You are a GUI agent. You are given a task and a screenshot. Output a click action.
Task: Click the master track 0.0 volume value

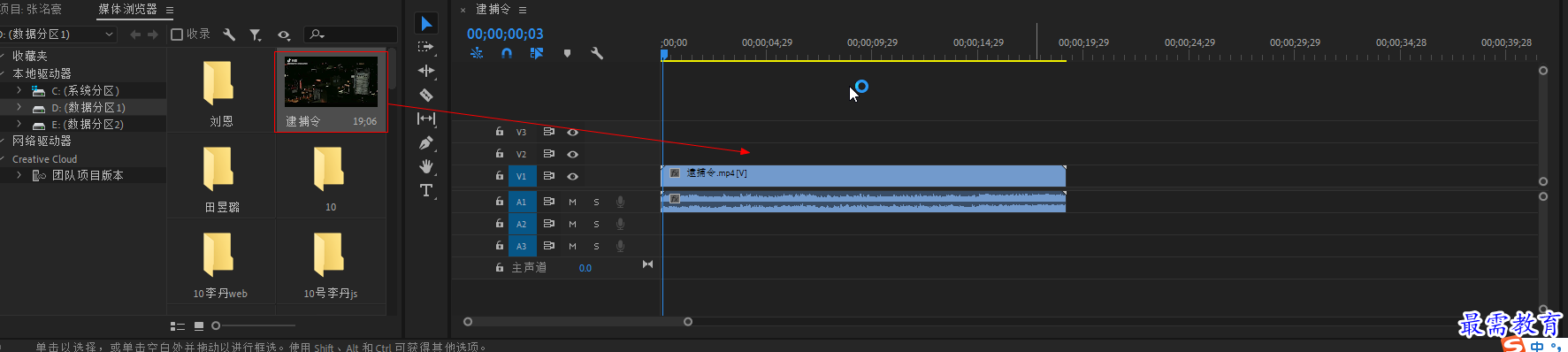pos(585,268)
